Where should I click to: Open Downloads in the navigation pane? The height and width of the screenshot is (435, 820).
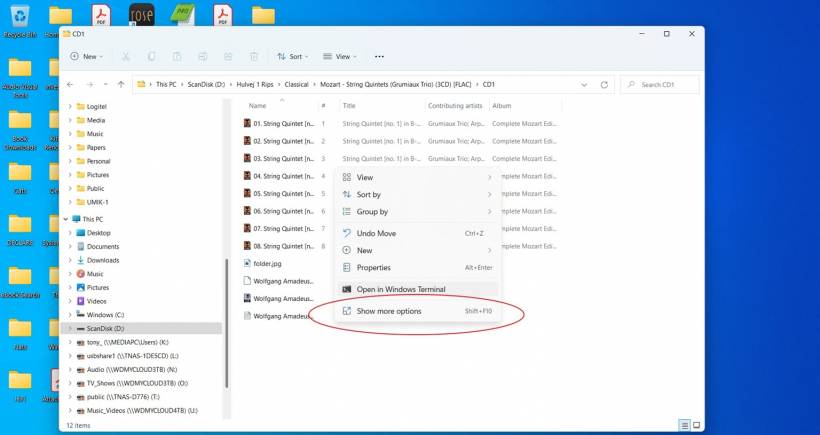coord(103,260)
